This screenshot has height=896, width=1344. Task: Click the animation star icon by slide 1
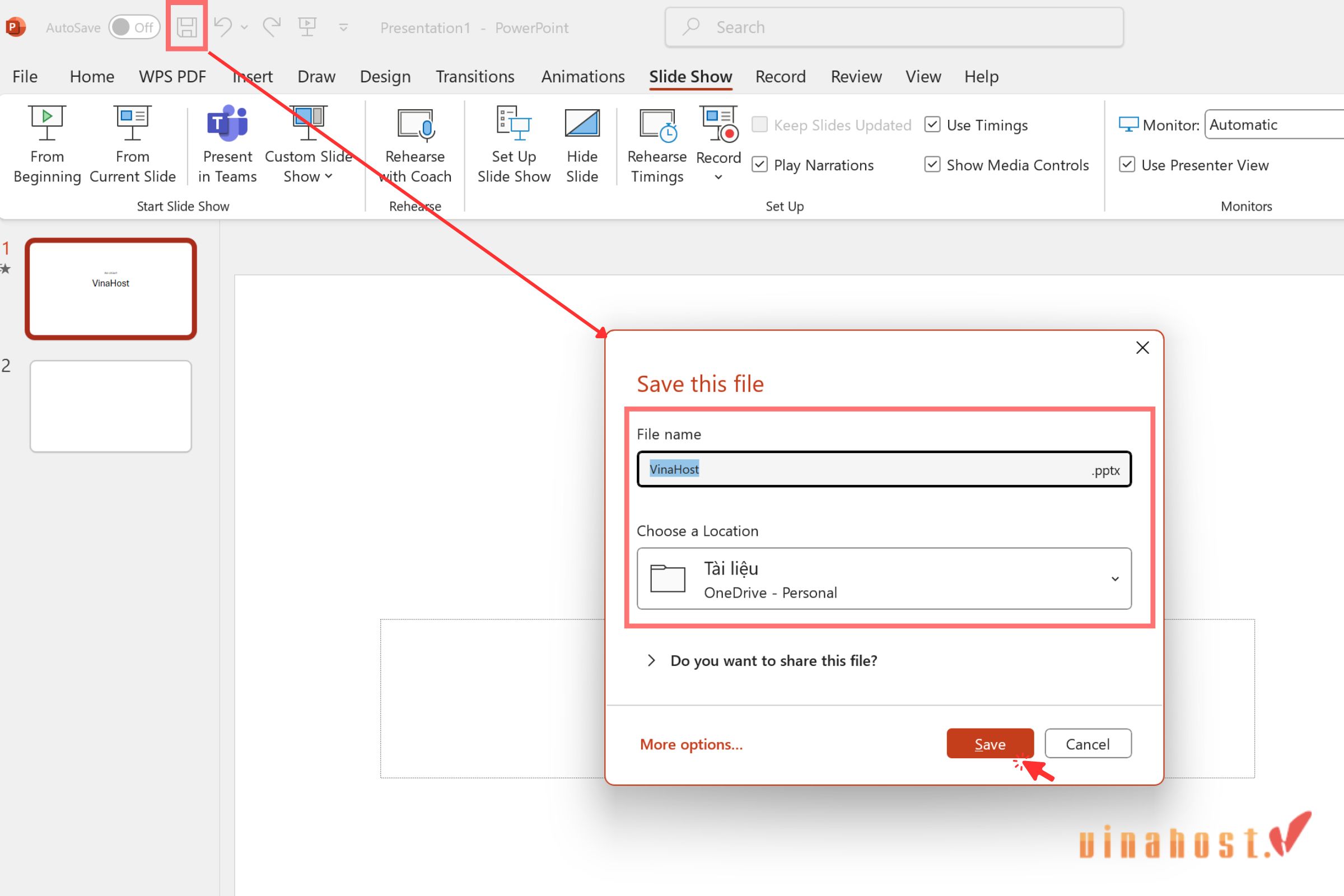pos(5,269)
